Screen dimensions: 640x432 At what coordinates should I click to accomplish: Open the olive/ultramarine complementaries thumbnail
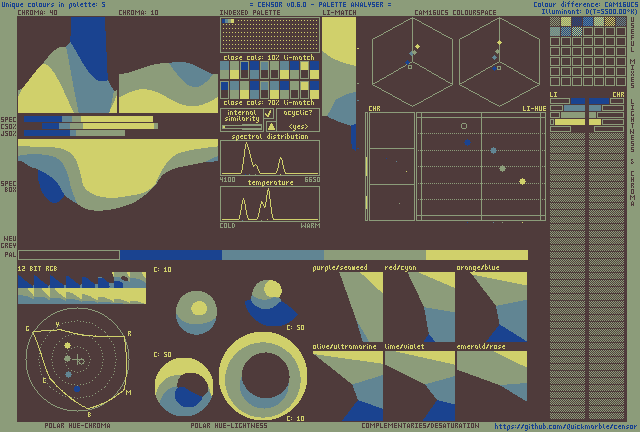tap(348, 386)
